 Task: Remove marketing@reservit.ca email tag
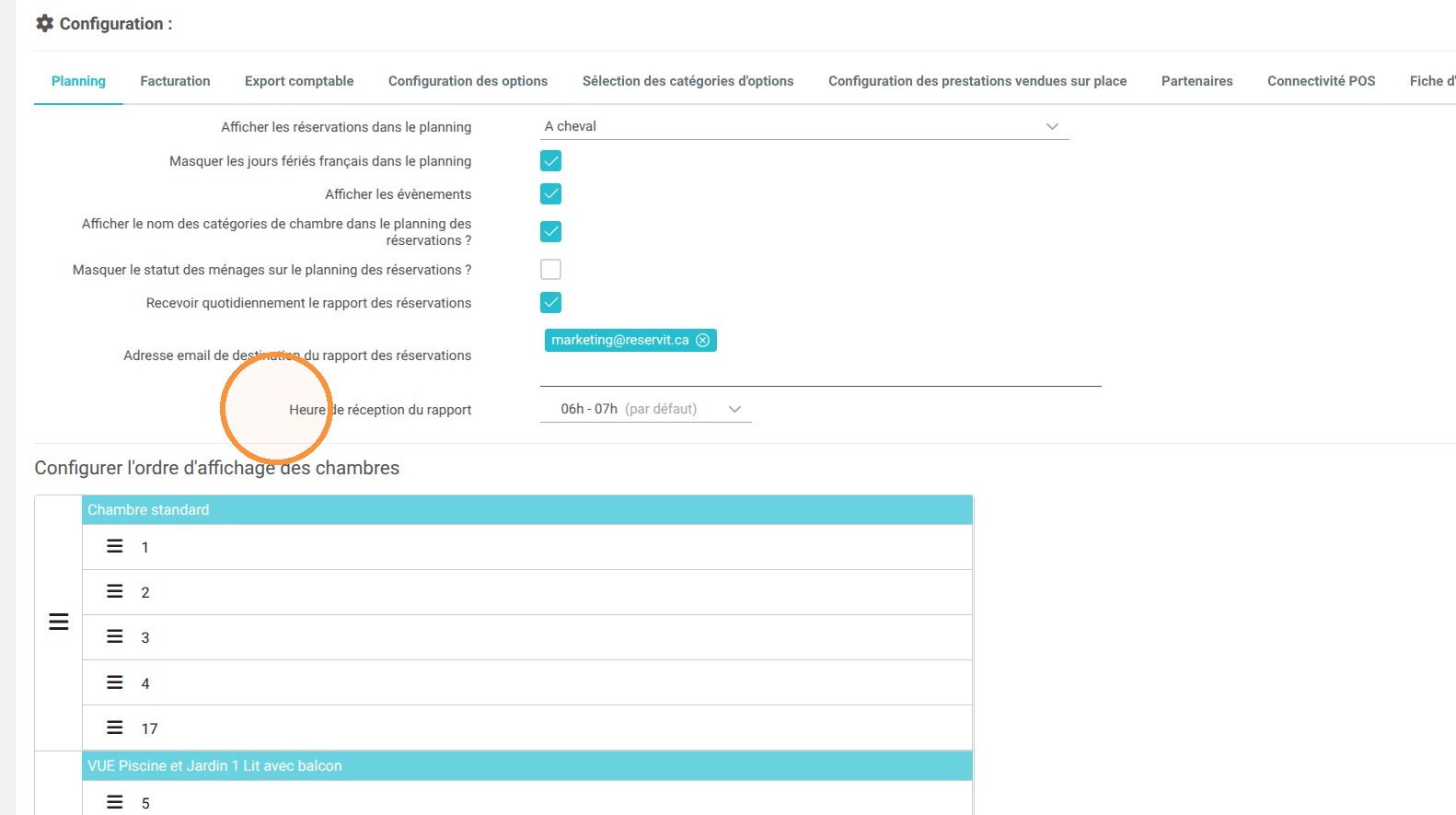pyautogui.click(x=703, y=340)
